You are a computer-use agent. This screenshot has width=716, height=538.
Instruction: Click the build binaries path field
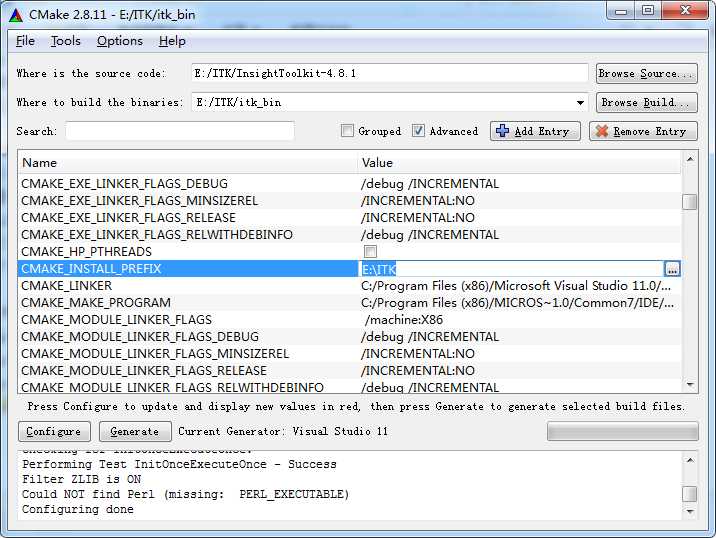(390, 102)
